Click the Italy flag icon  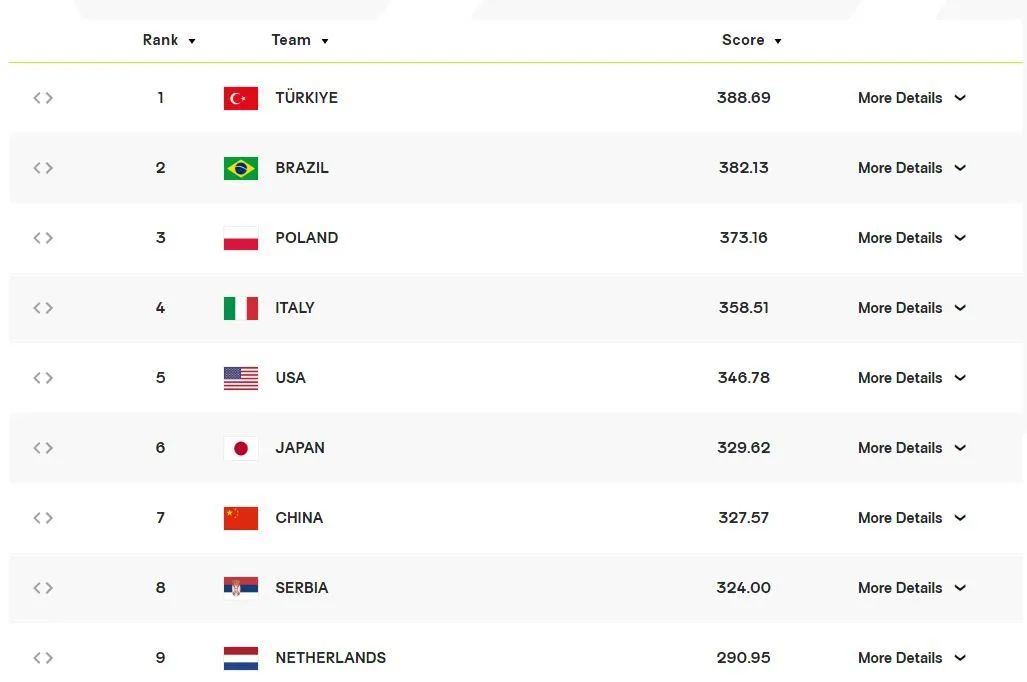(x=240, y=309)
